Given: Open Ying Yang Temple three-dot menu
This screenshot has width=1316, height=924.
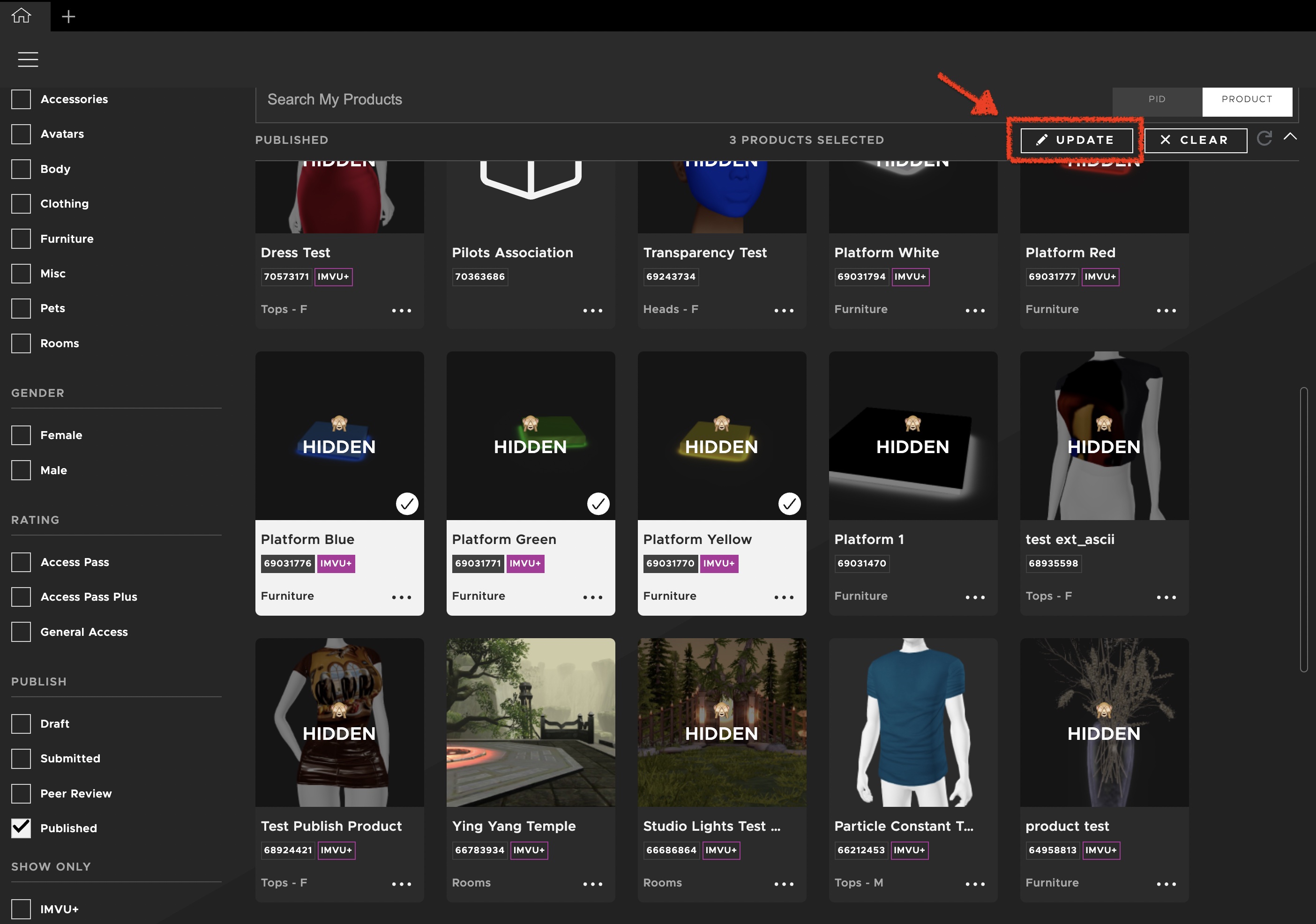Looking at the screenshot, I should 592,884.
